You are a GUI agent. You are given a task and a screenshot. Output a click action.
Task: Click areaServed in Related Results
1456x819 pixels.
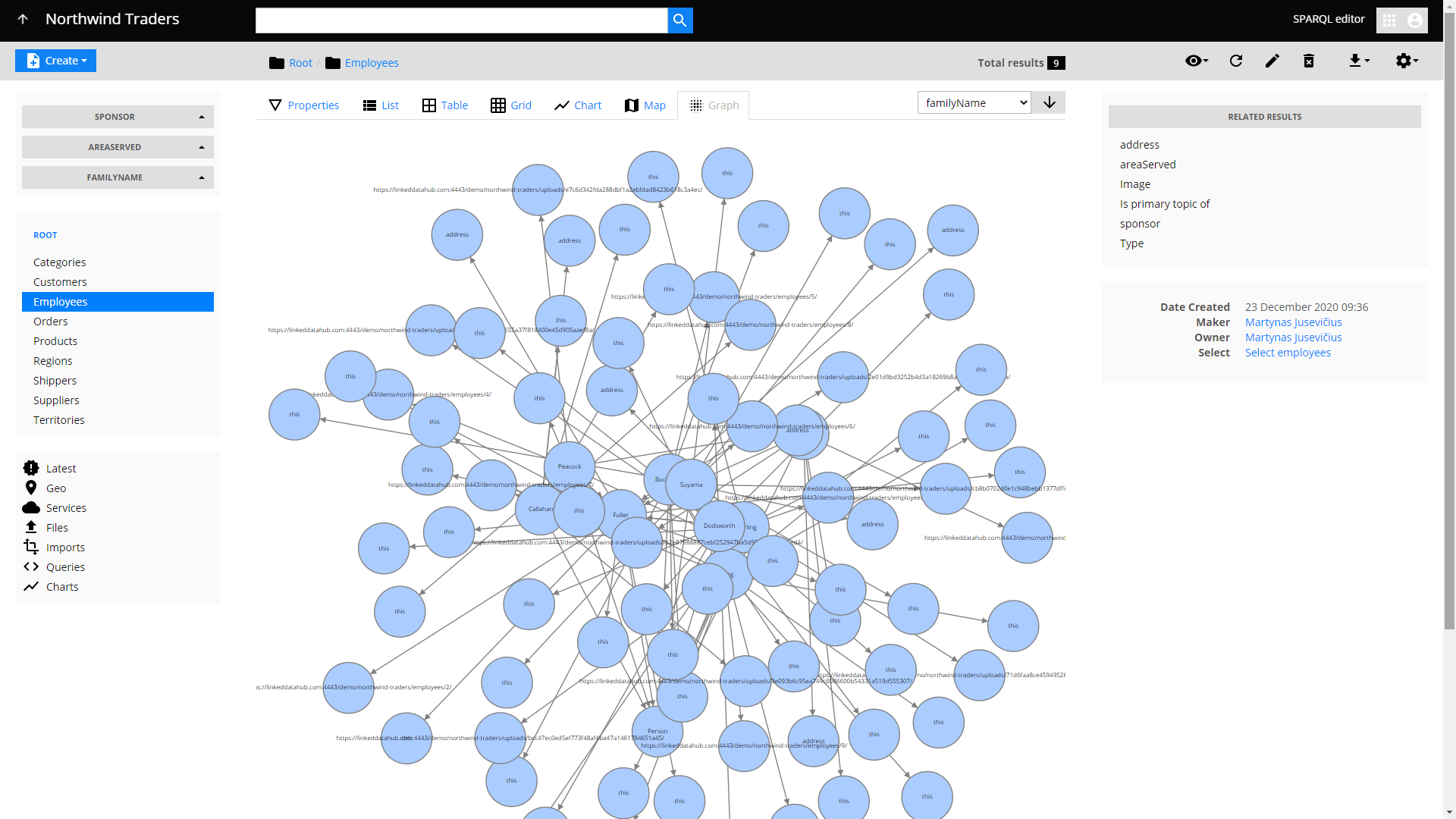pyautogui.click(x=1147, y=165)
